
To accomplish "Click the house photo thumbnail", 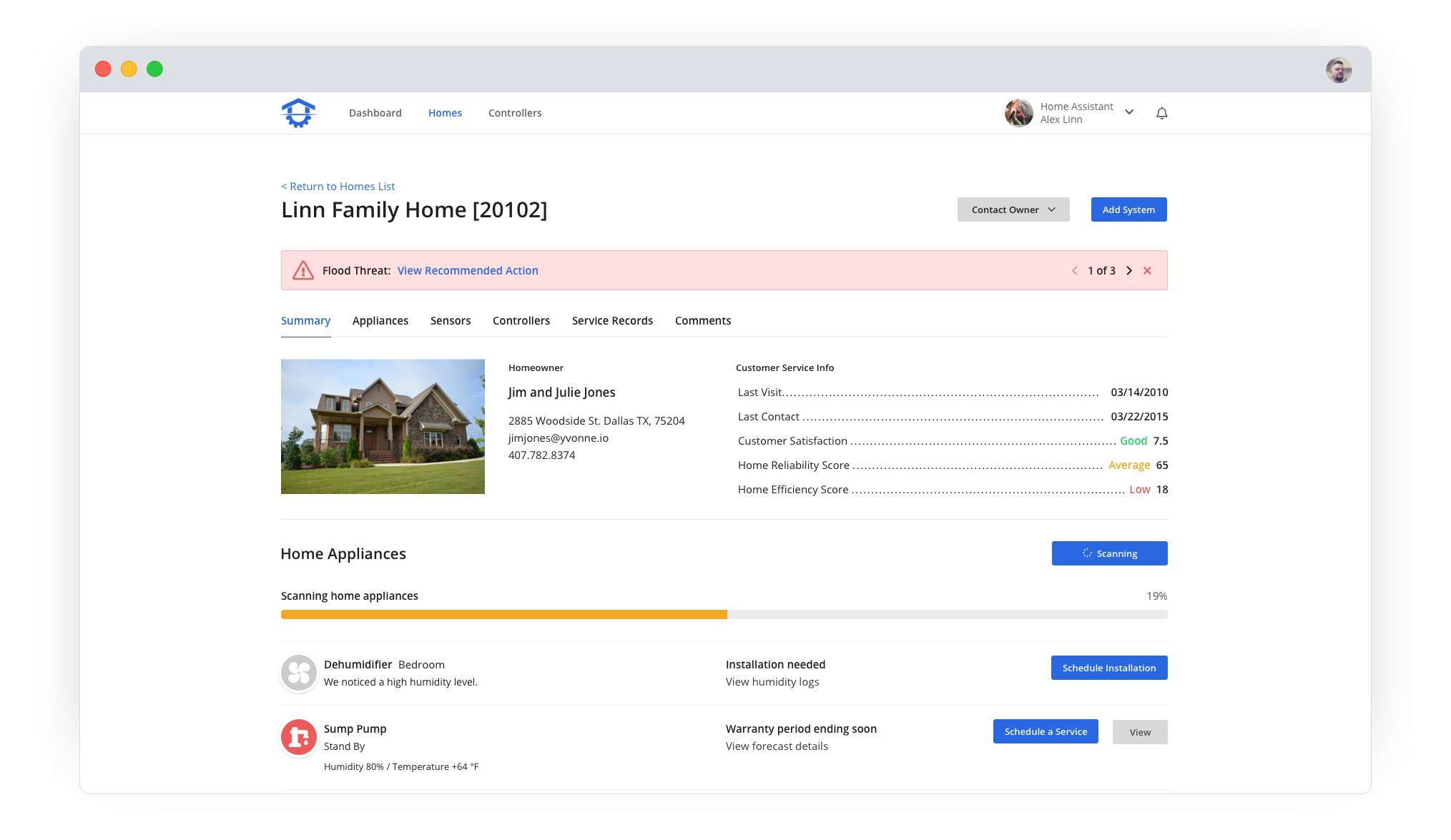I will coord(383,426).
